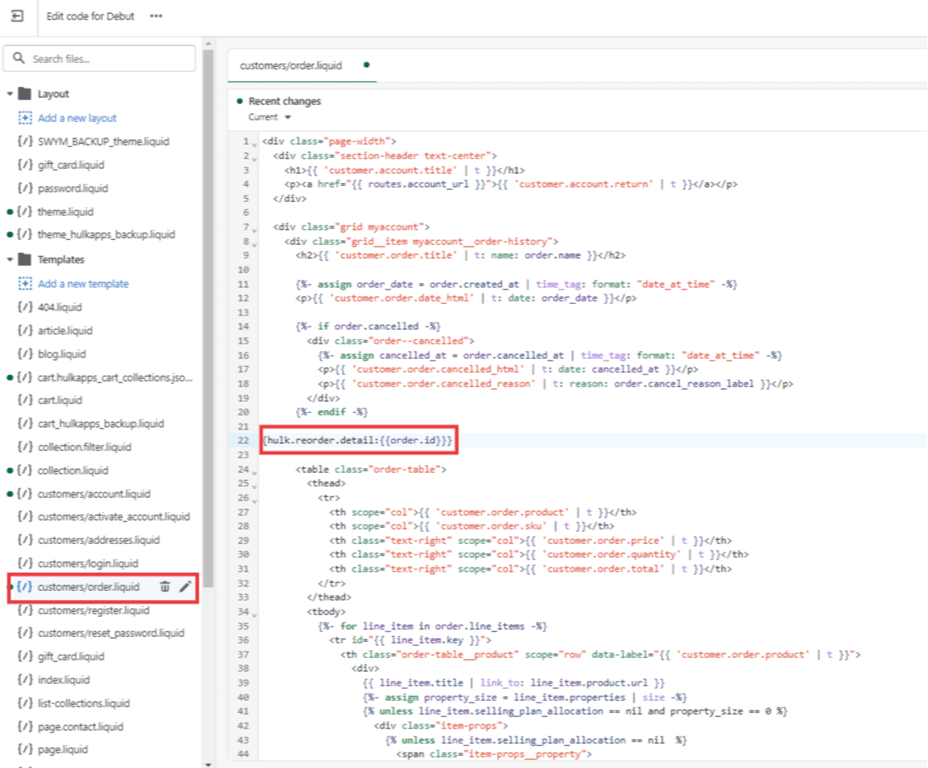Fold code at line 7 arrow
This screenshot has height=768, width=928.
coord(254,230)
